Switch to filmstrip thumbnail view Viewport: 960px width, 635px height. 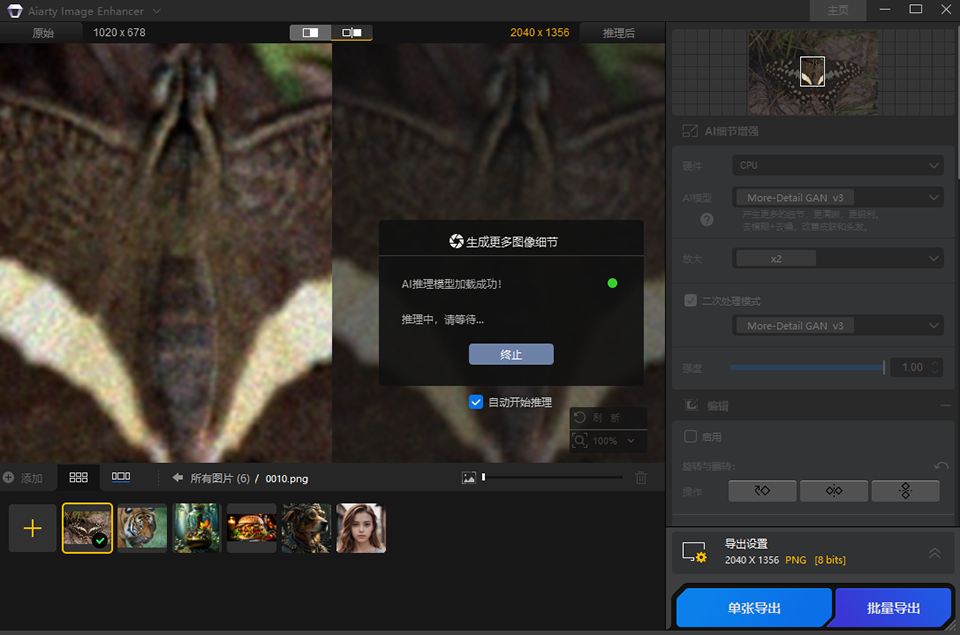tap(121, 476)
